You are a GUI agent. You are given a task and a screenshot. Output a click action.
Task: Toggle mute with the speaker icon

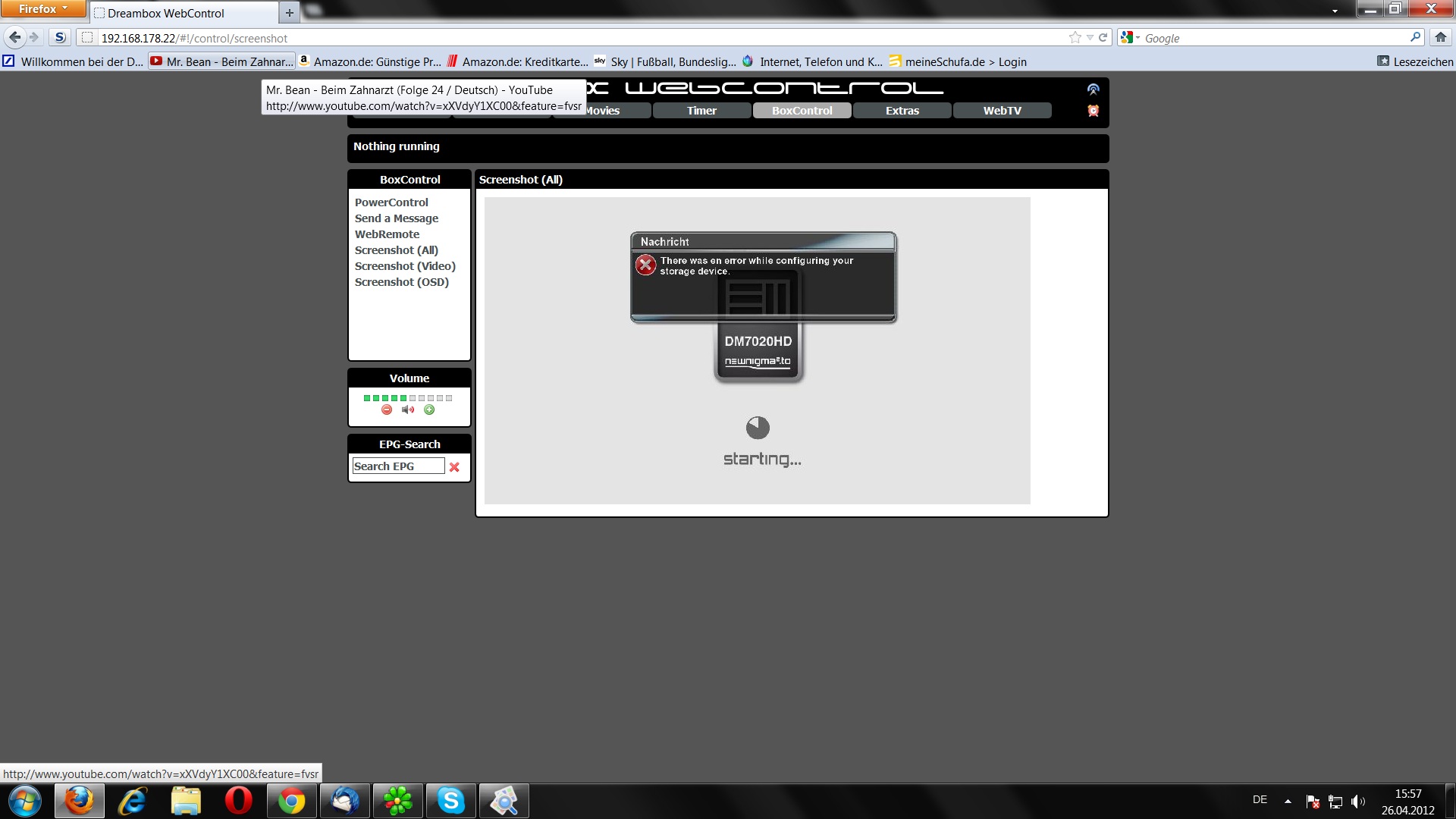[408, 409]
